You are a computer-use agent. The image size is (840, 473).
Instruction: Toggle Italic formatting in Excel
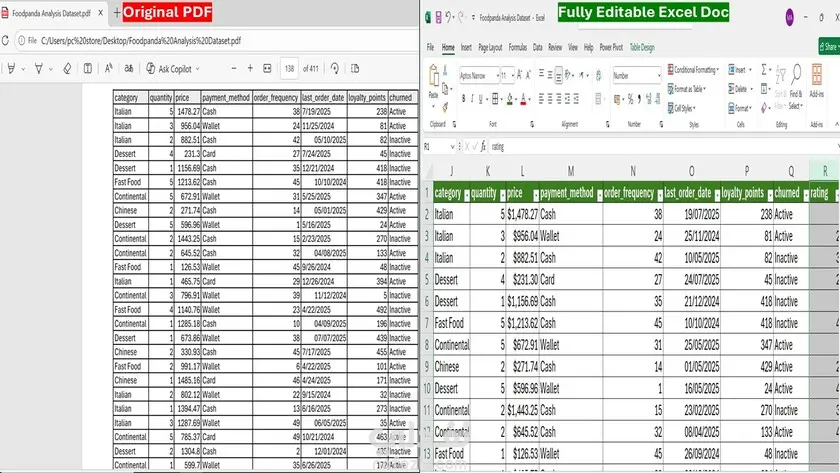click(472, 99)
